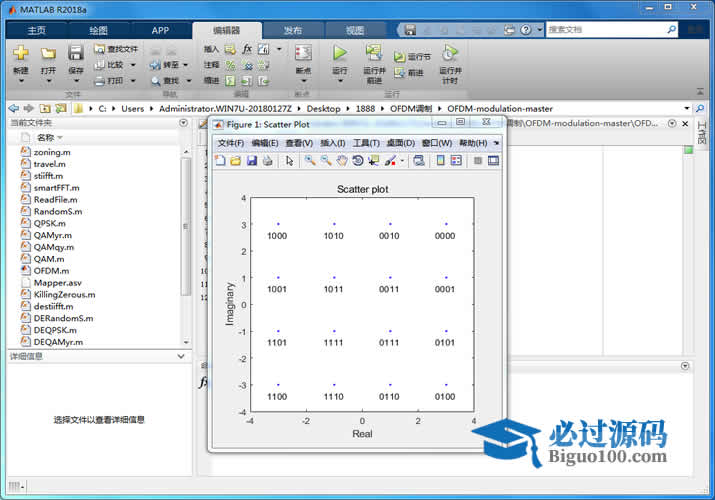This screenshot has width=715, height=500.
Task: Select OFDM.m in the file list
Action: (51, 270)
